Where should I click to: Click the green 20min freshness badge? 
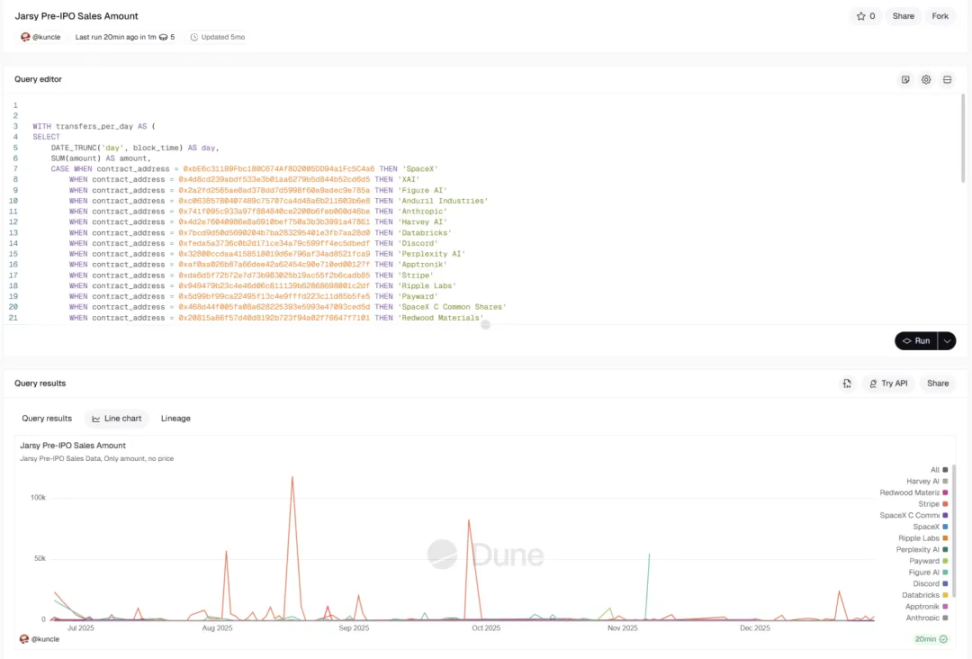tap(930, 639)
